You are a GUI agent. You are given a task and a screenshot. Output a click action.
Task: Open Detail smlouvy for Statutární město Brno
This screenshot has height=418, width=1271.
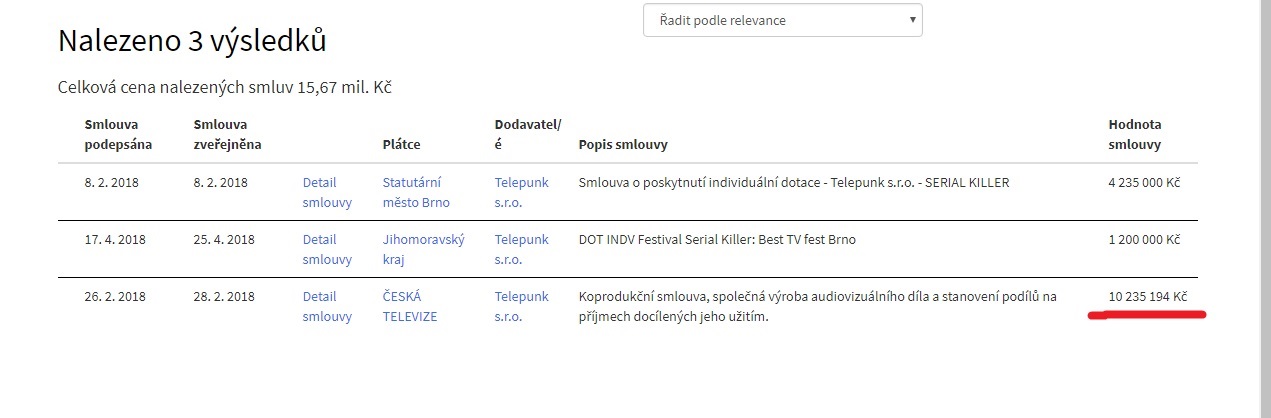(x=327, y=193)
